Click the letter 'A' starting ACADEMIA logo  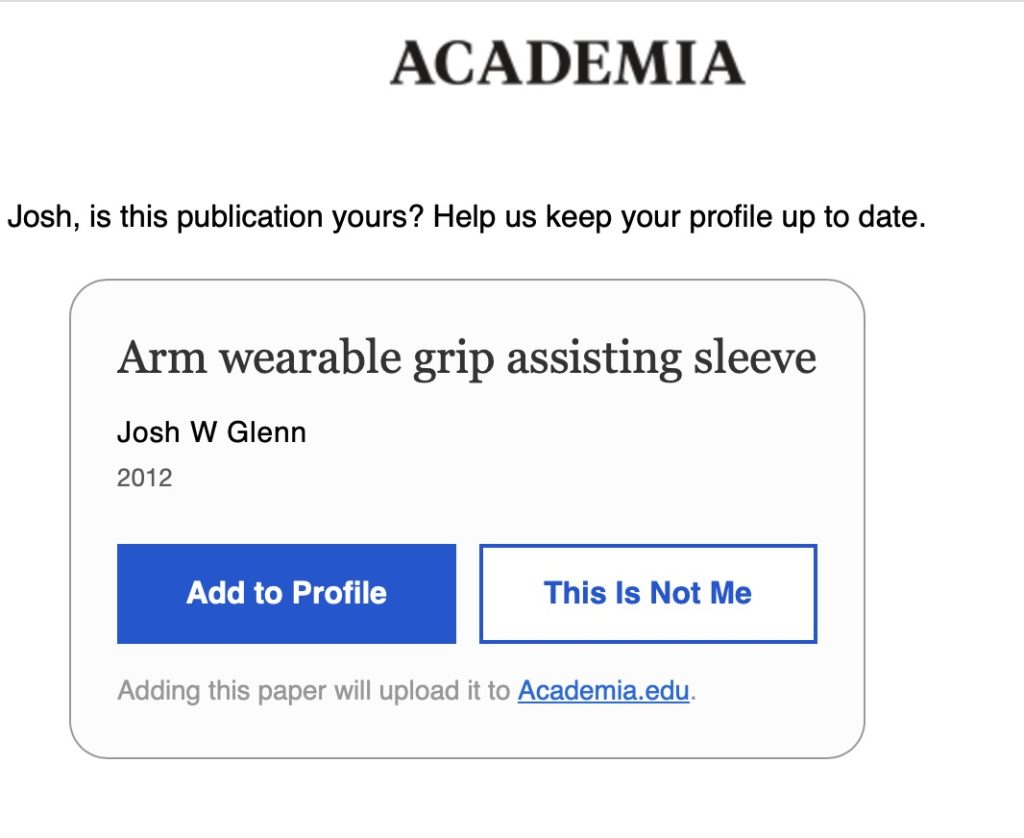[411, 63]
